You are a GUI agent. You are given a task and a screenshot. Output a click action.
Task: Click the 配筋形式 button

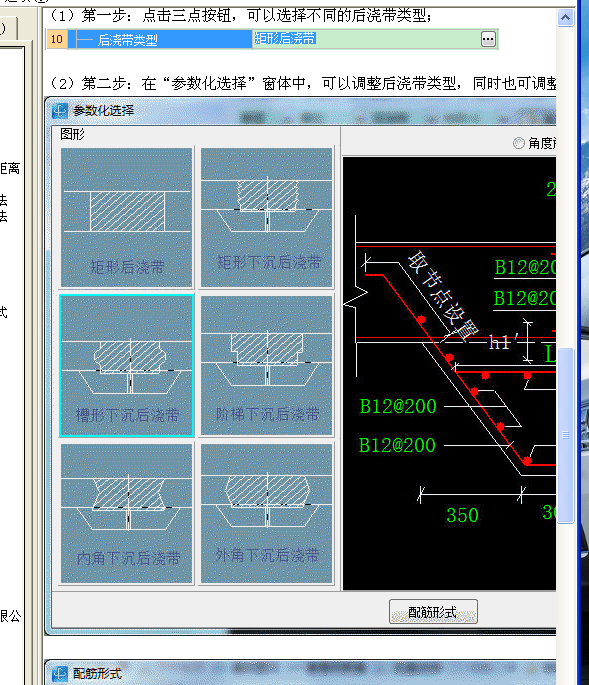pyautogui.click(x=433, y=612)
